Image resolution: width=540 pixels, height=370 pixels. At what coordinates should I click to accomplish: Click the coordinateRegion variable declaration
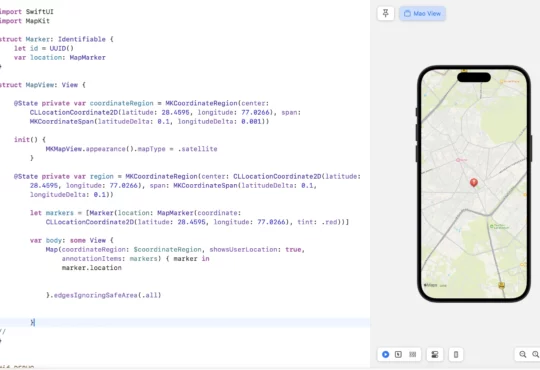[x=122, y=103]
